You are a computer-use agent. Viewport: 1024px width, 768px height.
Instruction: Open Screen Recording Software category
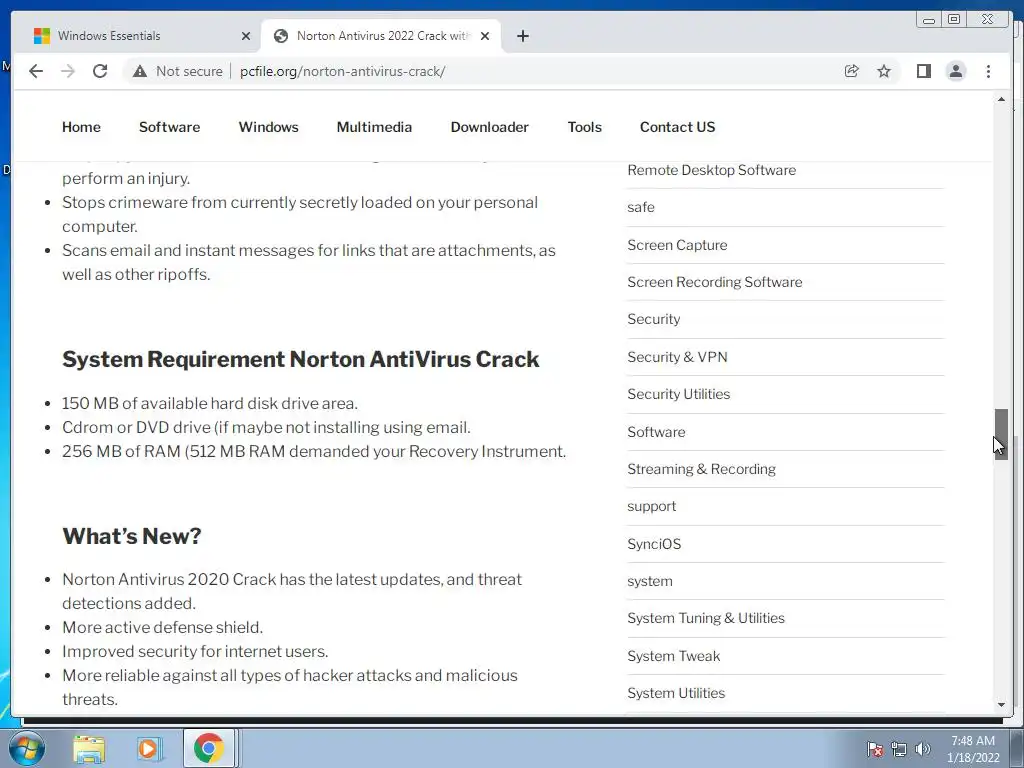click(x=714, y=282)
